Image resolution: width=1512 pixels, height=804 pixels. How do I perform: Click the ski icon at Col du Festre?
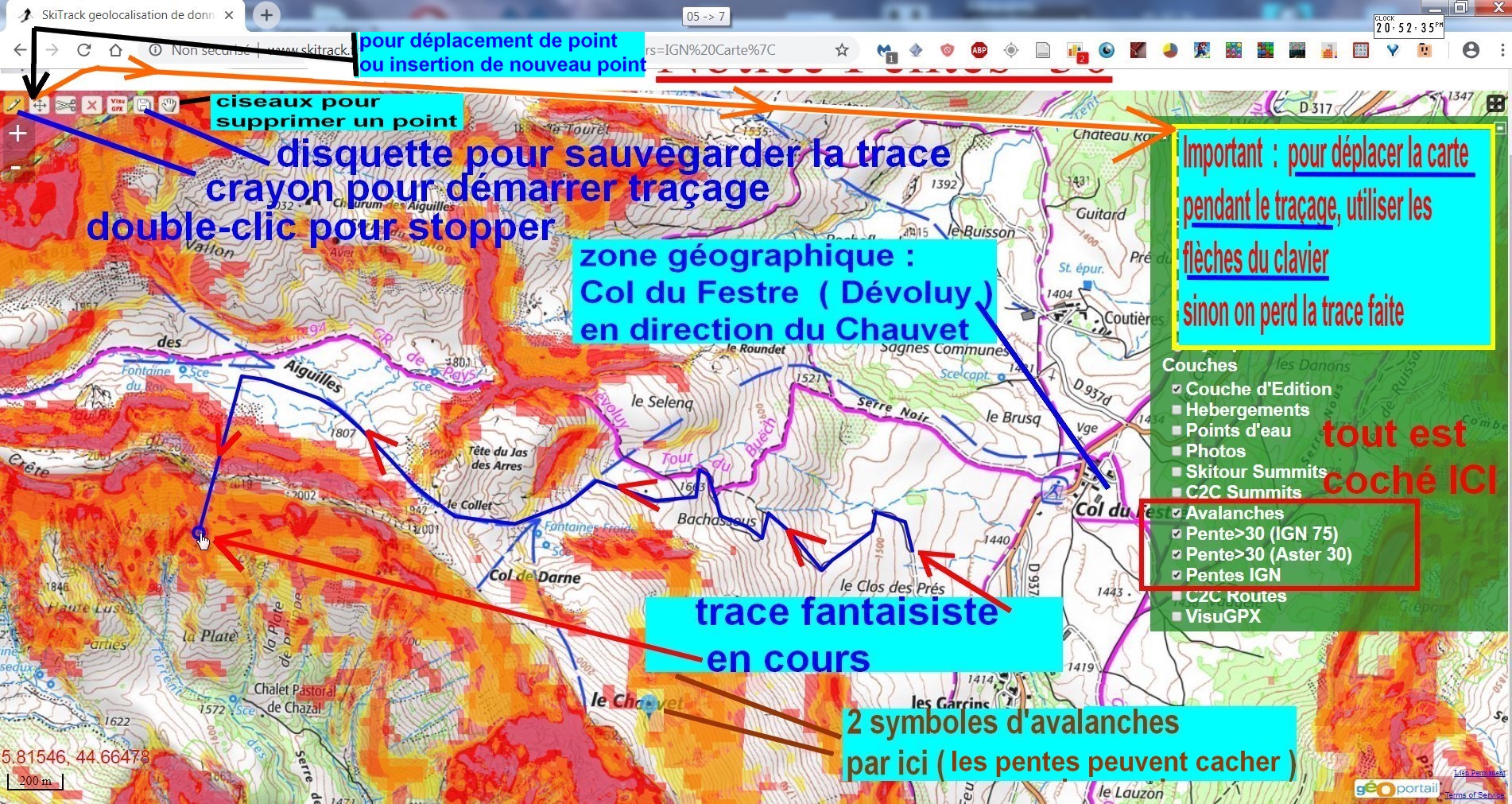[x=1056, y=490]
